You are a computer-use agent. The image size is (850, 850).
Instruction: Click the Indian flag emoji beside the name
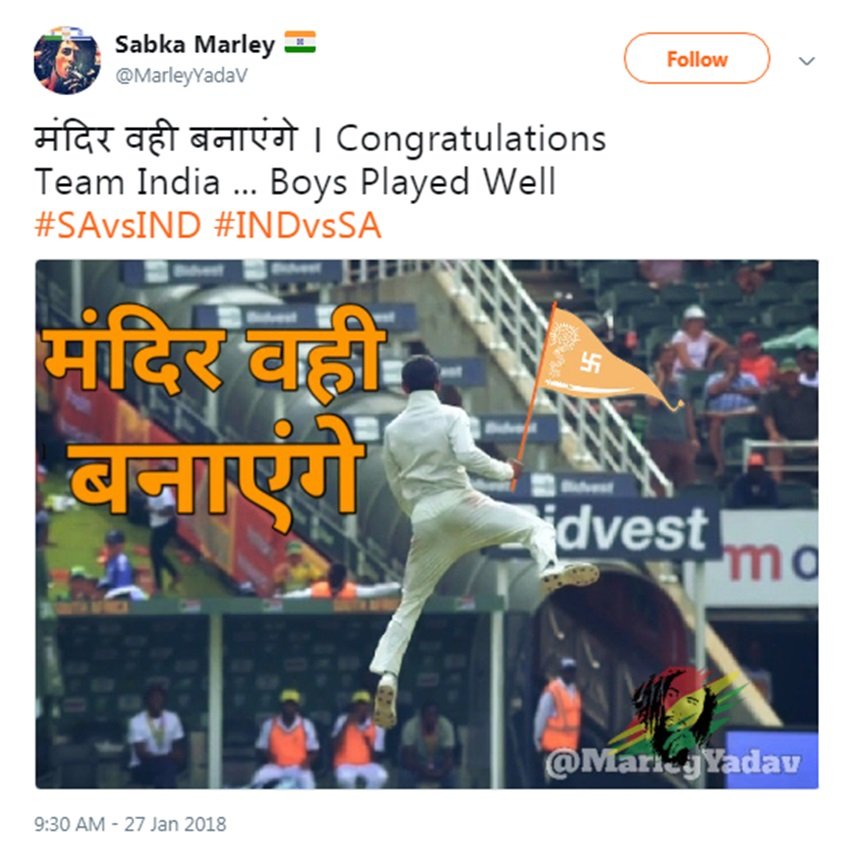[300, 42]
